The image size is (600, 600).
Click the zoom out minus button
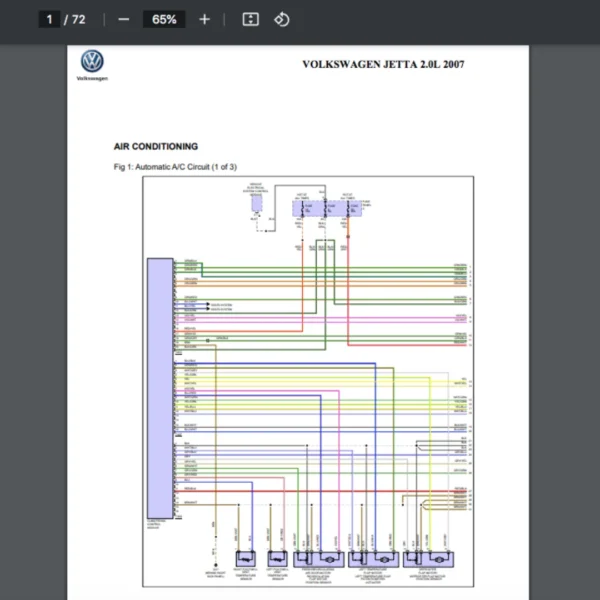123,19
